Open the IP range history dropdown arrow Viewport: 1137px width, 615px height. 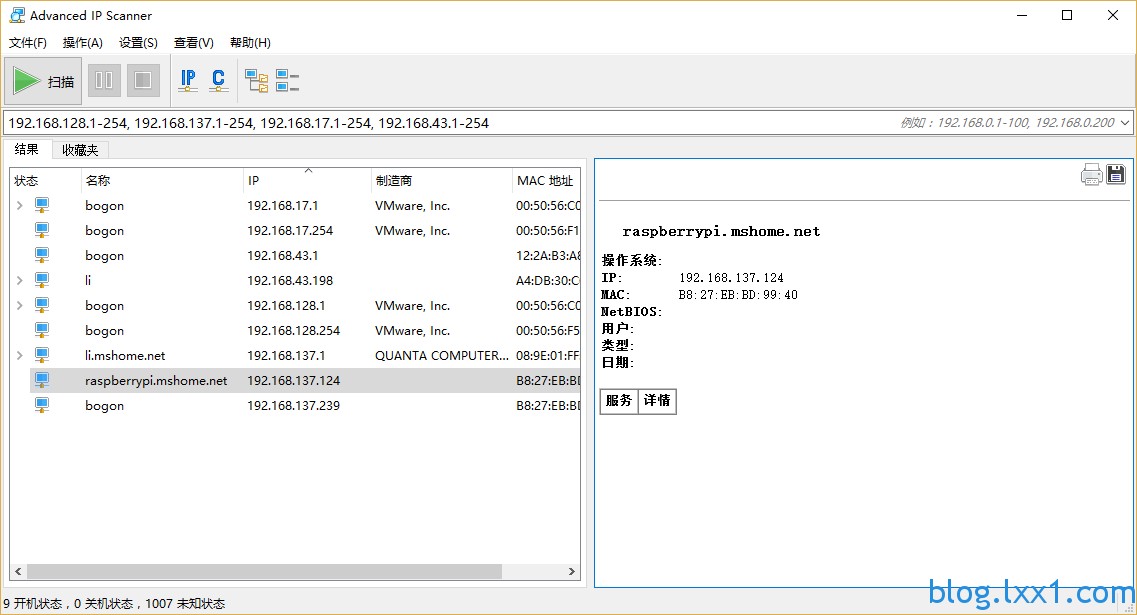point(1125,123)
